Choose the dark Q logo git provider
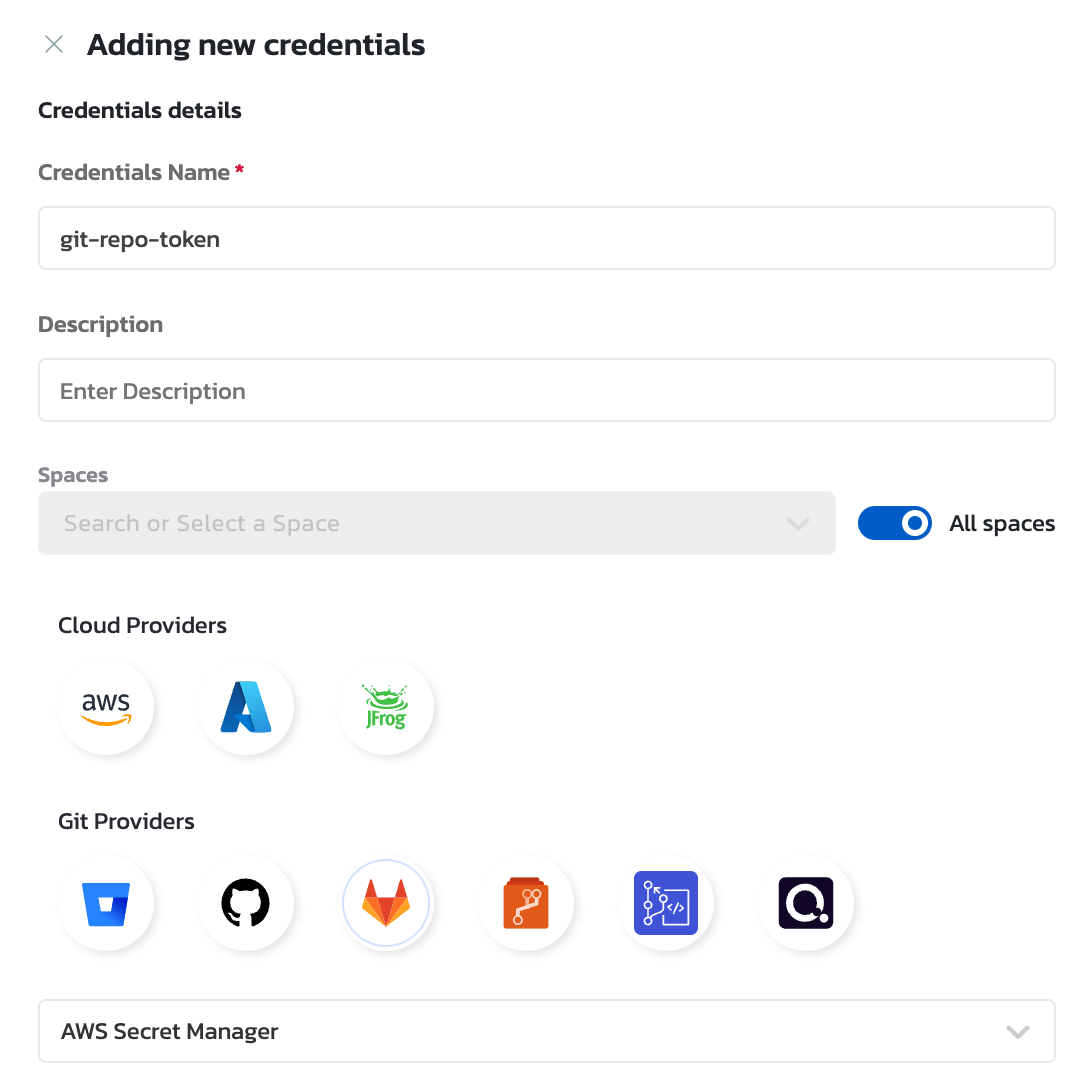1082x1092 pixels. (806, 903)
